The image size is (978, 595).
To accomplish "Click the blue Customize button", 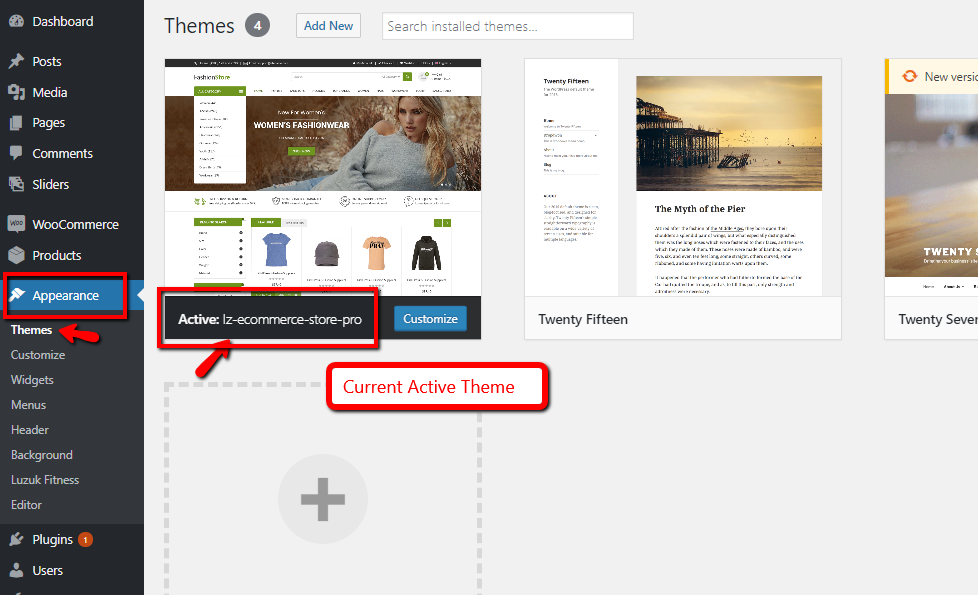I will pos(430,319).
